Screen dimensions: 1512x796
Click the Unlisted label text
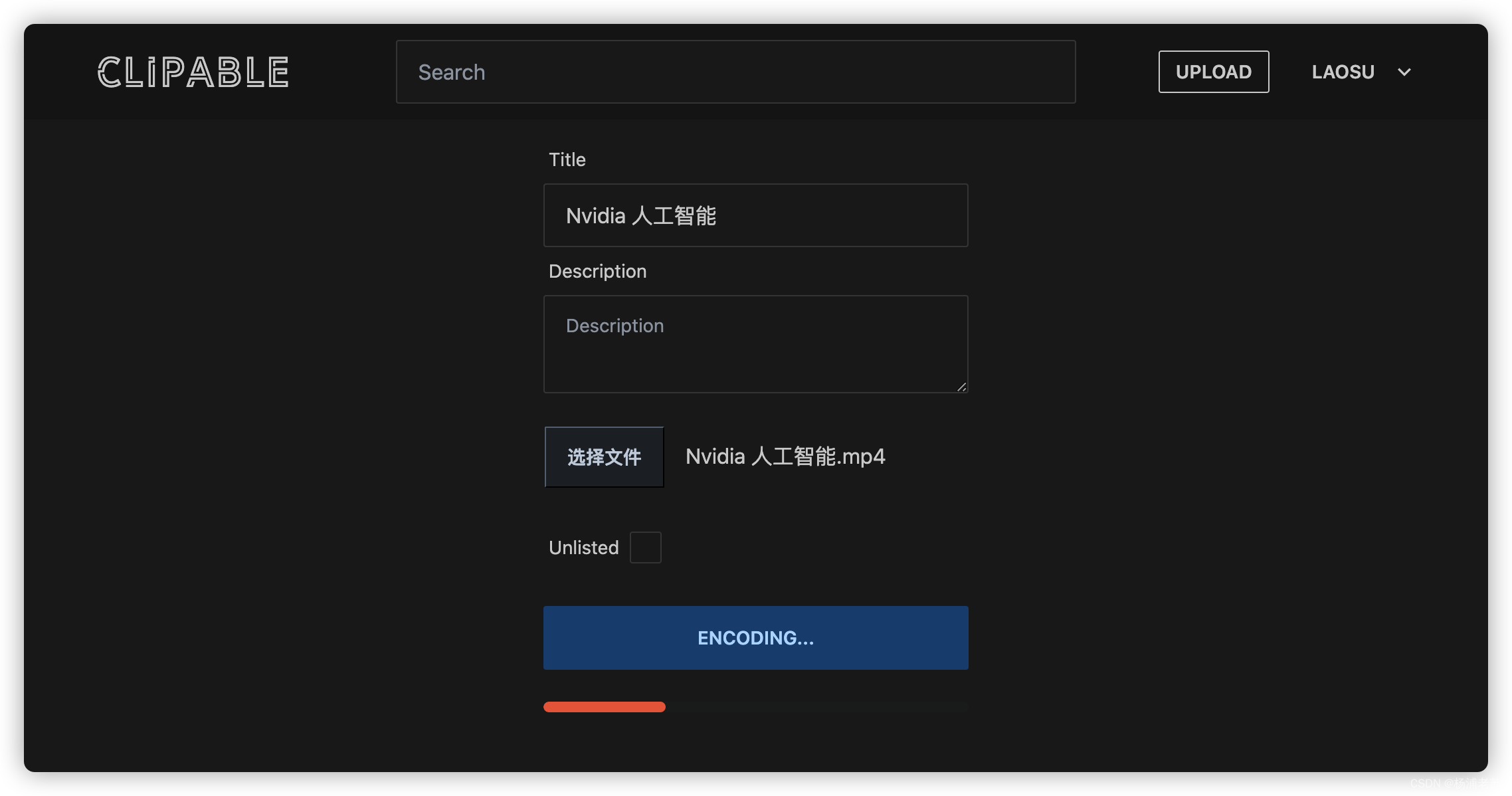[583, 547]
